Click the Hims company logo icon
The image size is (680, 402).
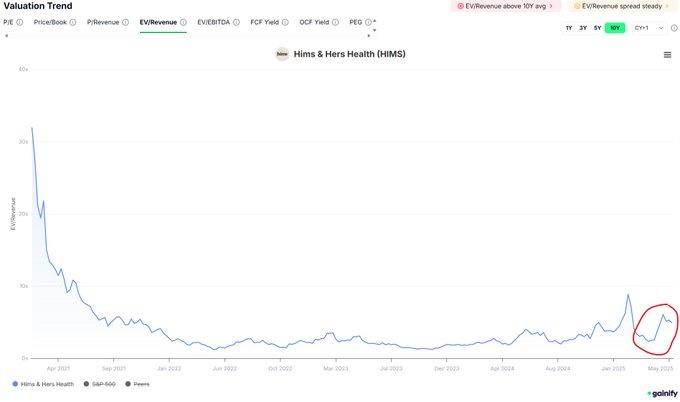click(282, 54)
